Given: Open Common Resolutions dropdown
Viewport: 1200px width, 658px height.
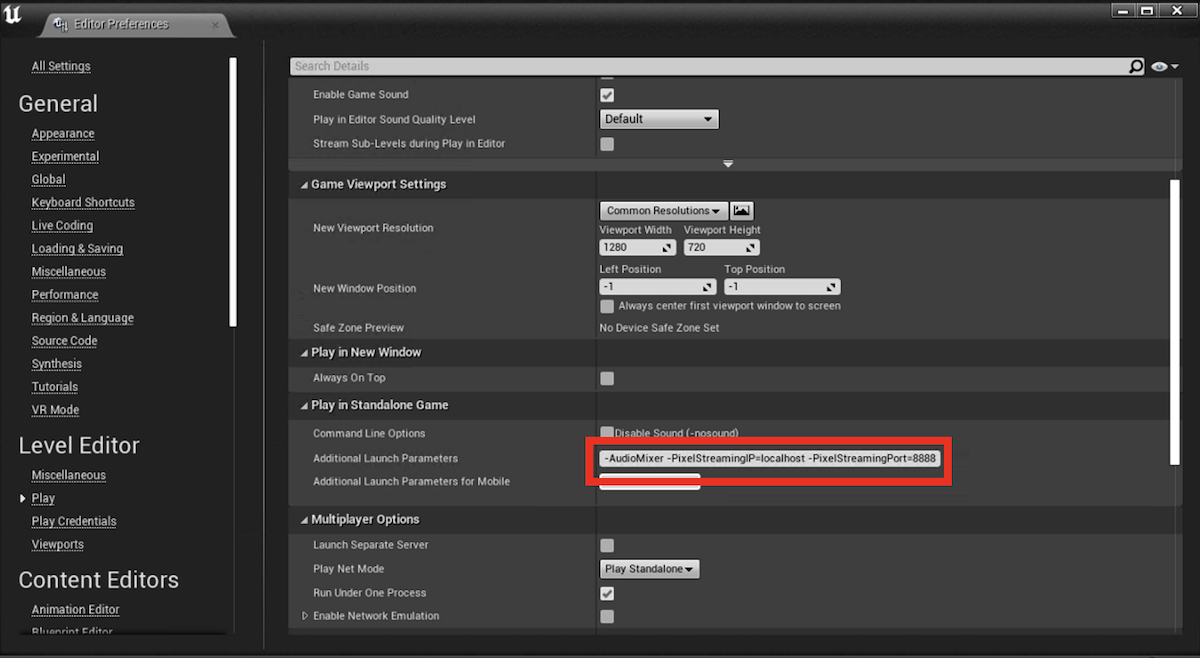Looking at the screenshot, I should 663,211.
